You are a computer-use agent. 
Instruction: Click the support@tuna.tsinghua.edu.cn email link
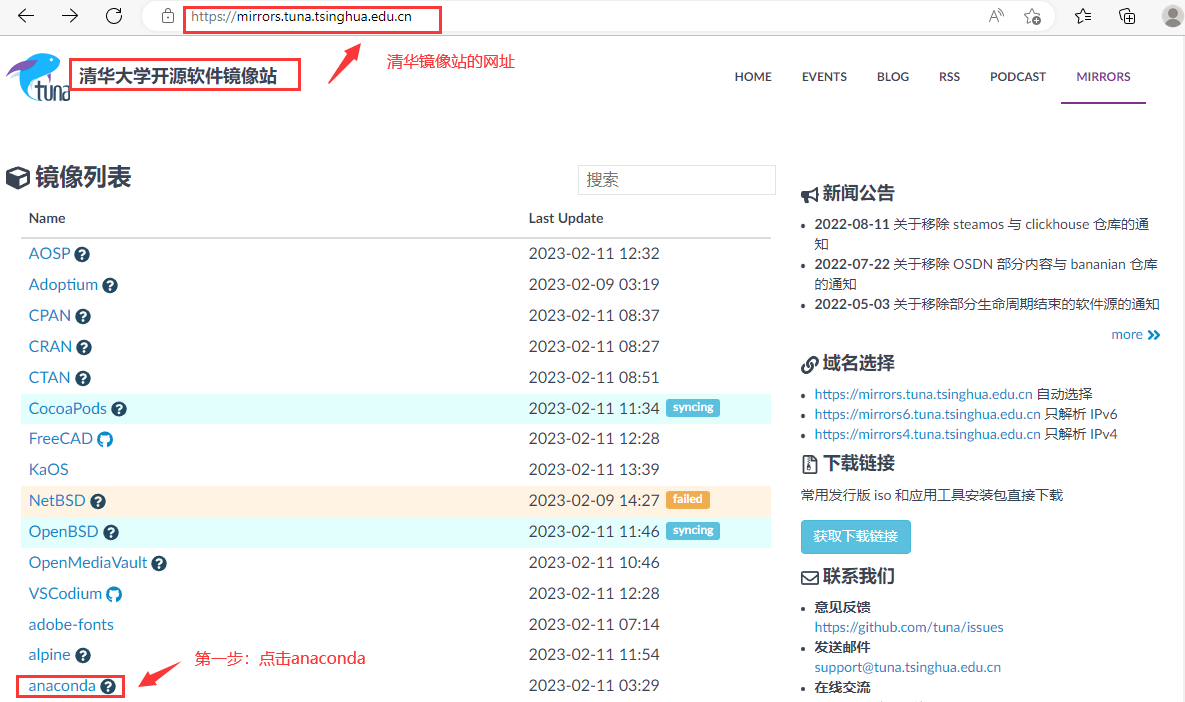point(907,667)
